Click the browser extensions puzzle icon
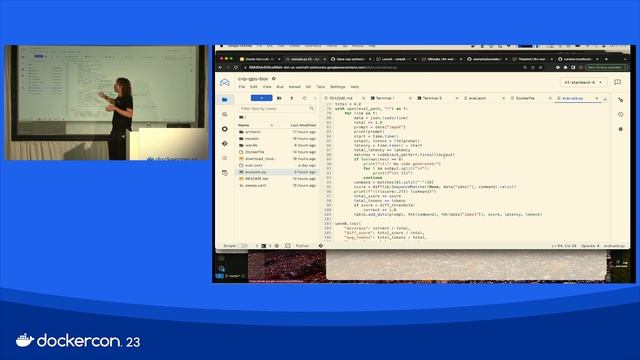 (566, 67)
